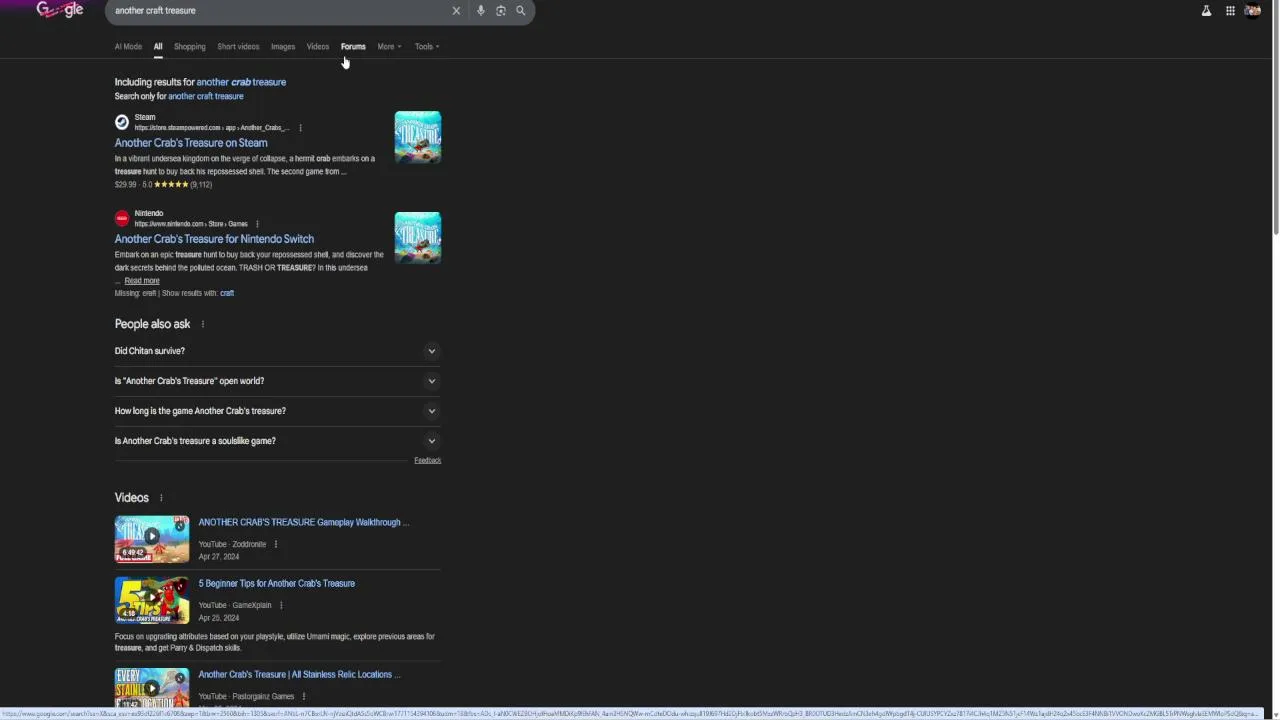
Task: Select the All results tab
Action: (x=158, y=47)
